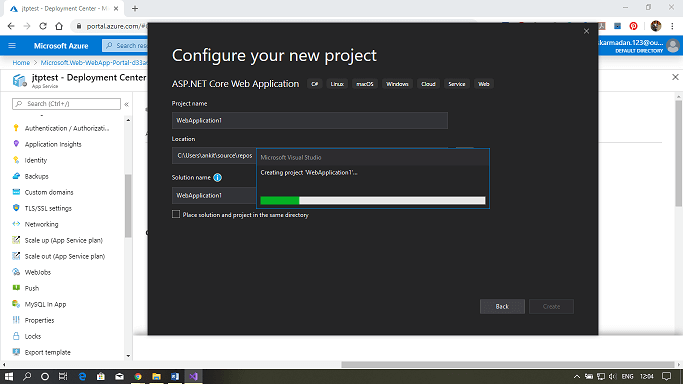Click Microsoft.Web-WebApp-Portal breadcrumb link
683x384 pixels.
(x=94, y=63)
